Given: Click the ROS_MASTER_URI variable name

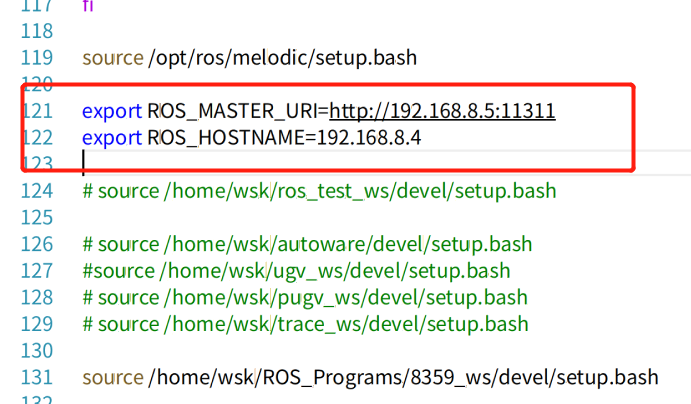Looking at the screenshot, I should [x=233, y=111].
